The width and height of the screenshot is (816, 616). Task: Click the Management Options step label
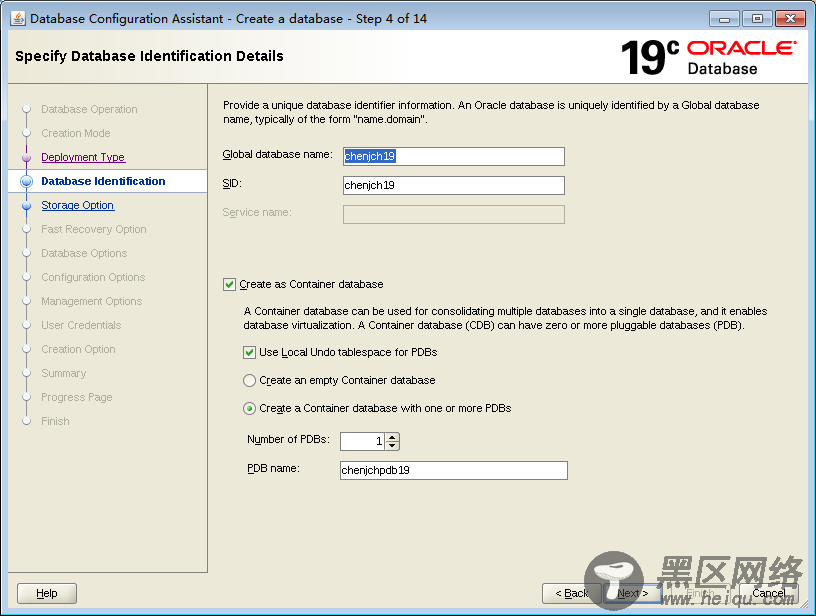(92, 301)
